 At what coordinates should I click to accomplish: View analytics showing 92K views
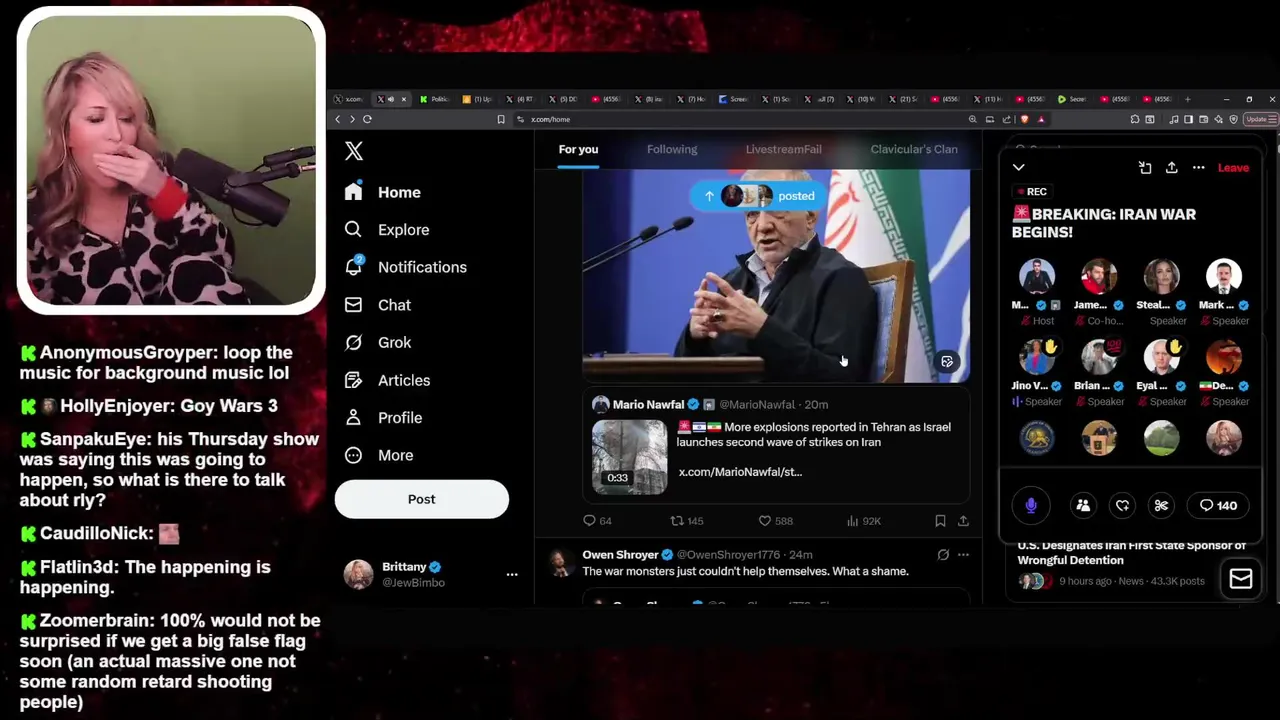pos(863,521)
